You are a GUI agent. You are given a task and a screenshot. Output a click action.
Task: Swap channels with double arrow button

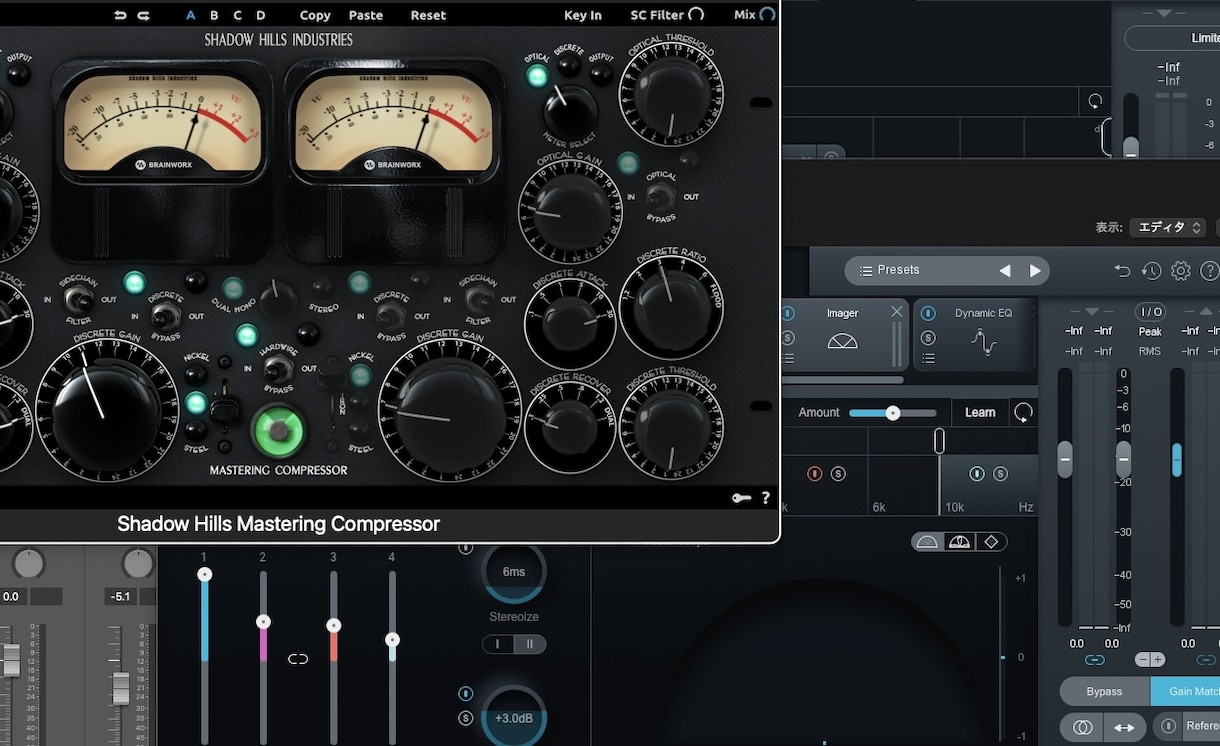(1124, 727)
